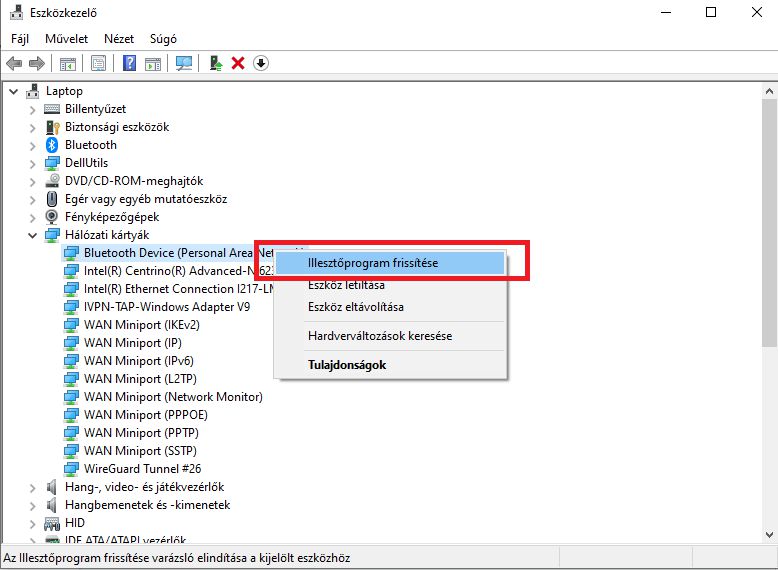Expand the DVD/CD-ROM-meghajtók category

pos(33,181)
